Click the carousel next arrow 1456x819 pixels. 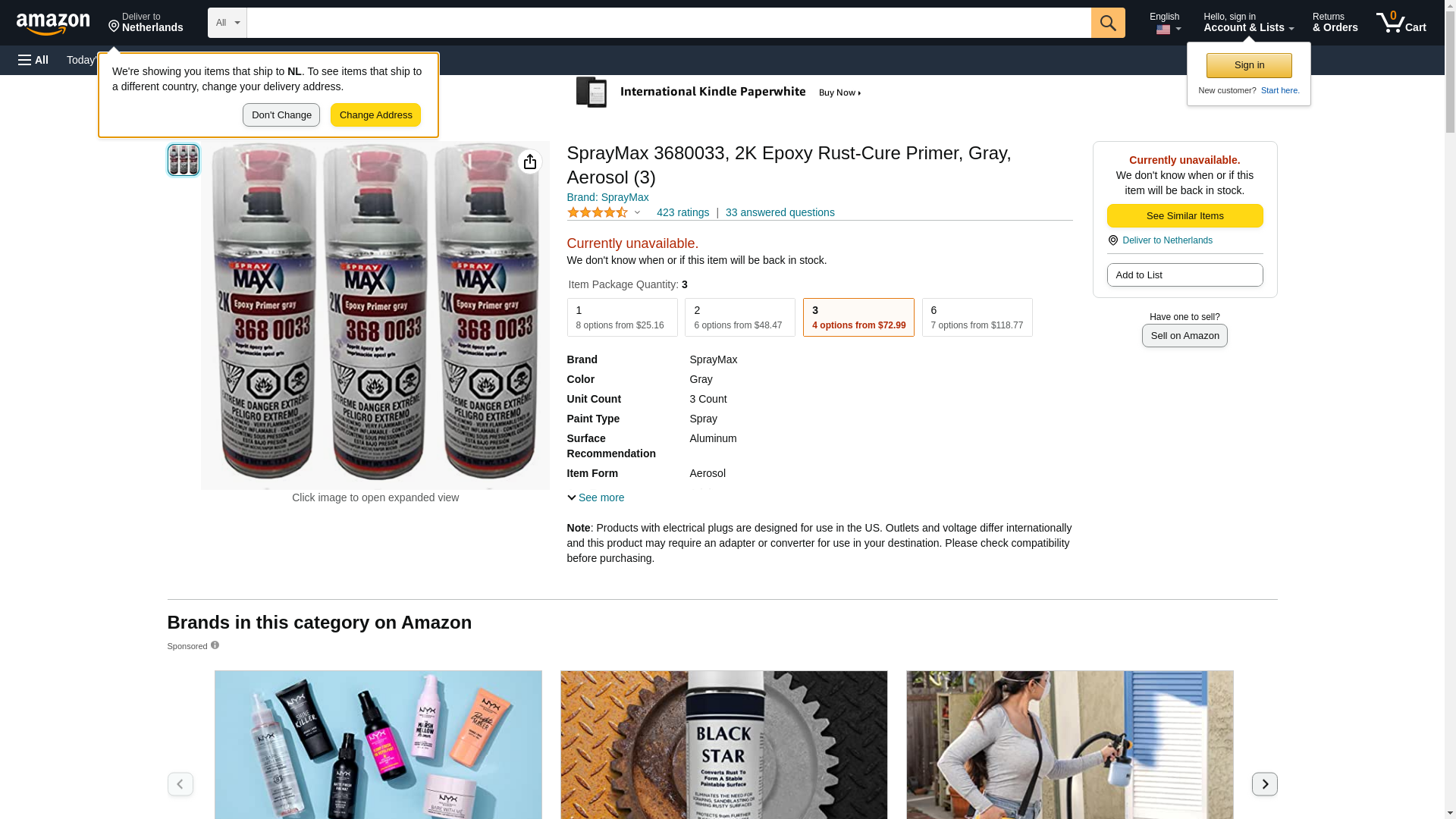(x=1264, y=783)
